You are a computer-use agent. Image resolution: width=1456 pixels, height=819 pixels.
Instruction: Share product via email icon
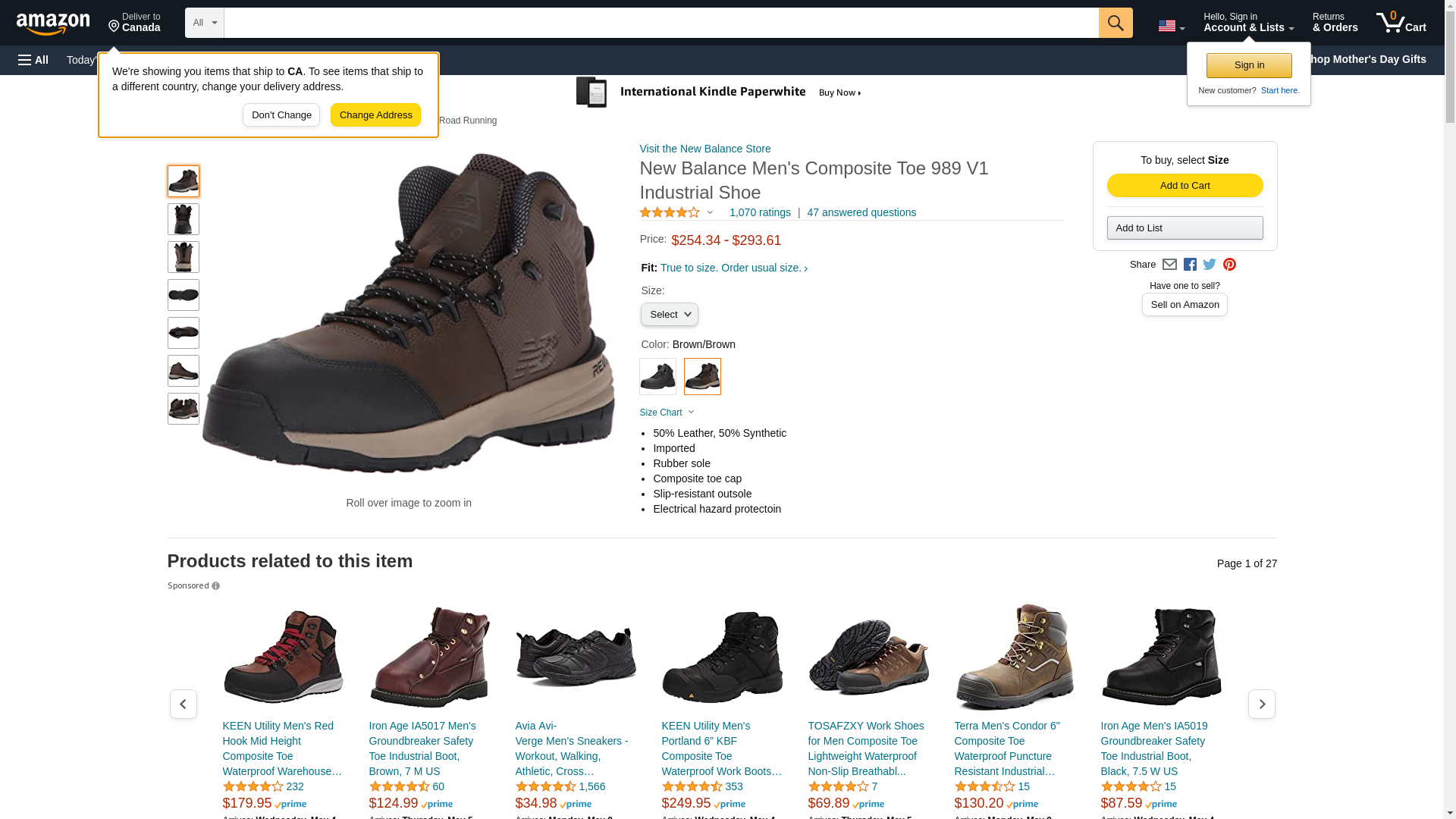click(x=1169, y=265)
